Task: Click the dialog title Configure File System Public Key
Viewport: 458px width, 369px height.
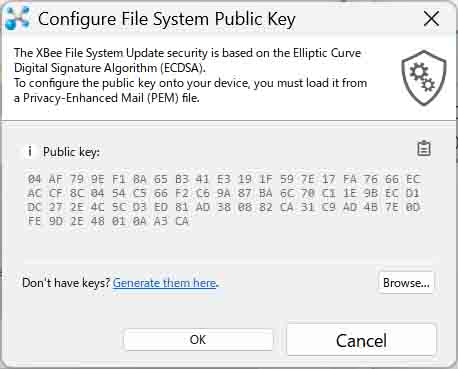Action: coord(167,19)
